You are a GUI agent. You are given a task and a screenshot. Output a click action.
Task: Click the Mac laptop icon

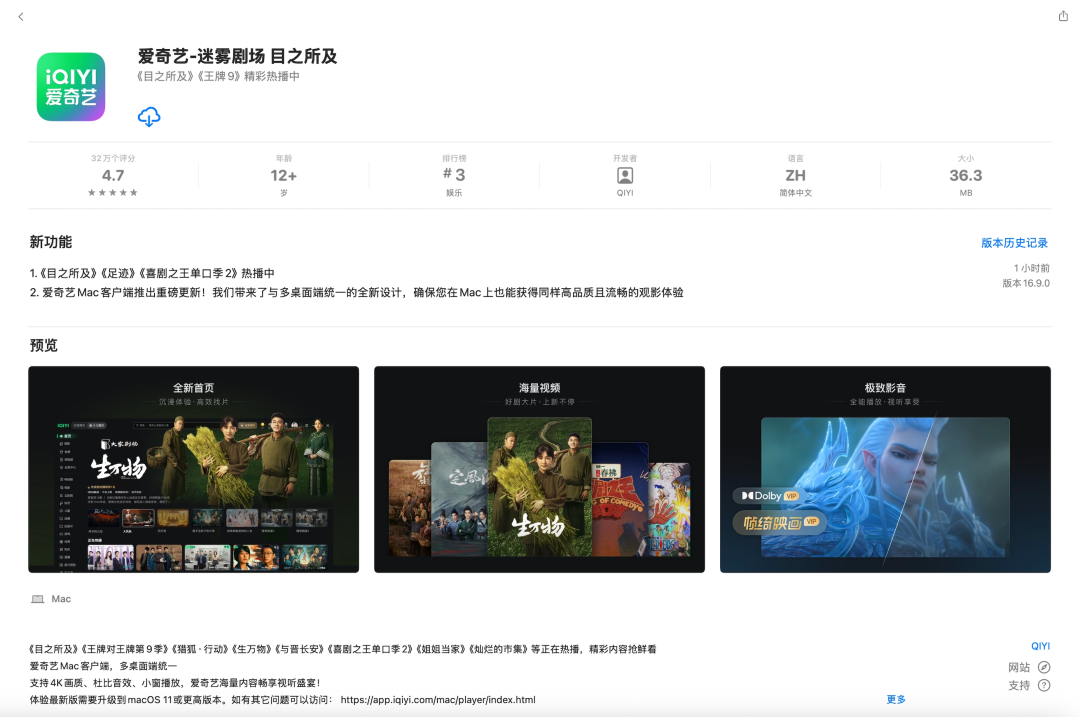37,599
